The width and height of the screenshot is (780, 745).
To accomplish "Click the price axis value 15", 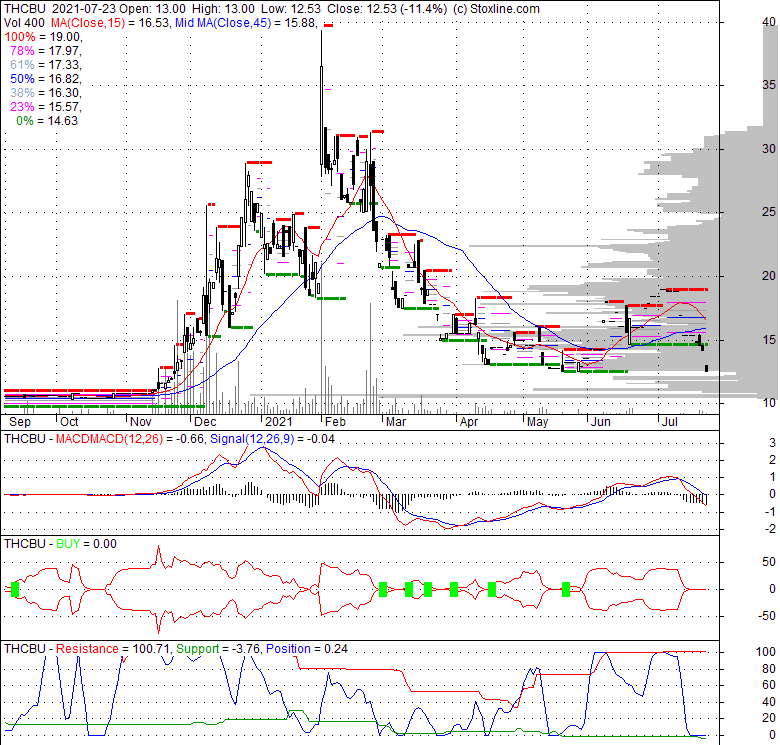I will point(769,340).
